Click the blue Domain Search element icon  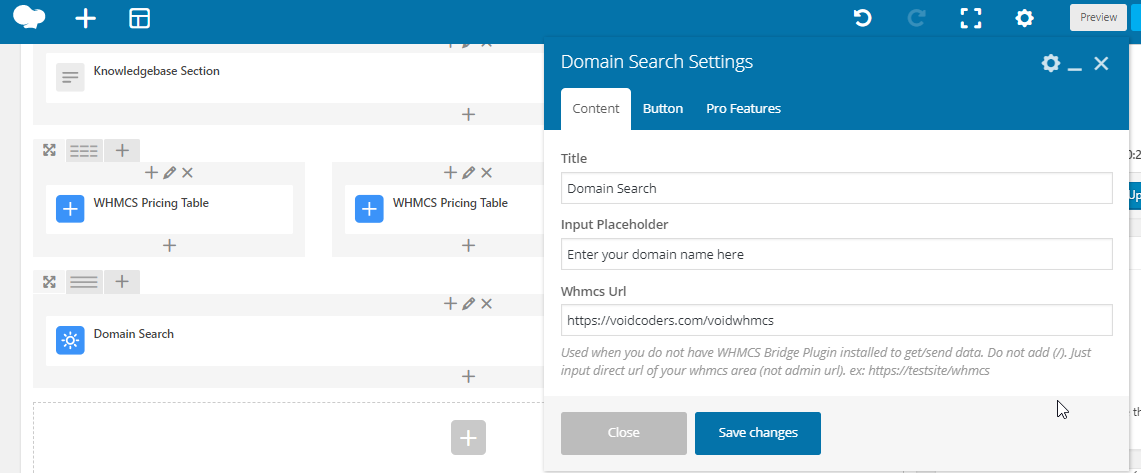coord(70,340)
